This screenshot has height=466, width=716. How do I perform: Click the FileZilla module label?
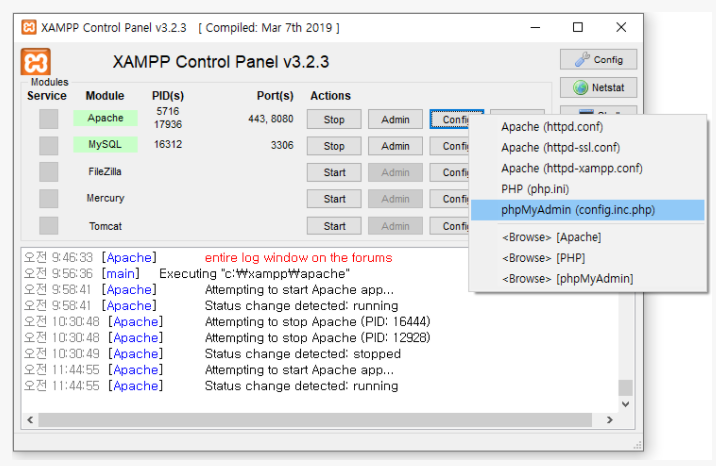pyautogui.click(x=105, y=172)
